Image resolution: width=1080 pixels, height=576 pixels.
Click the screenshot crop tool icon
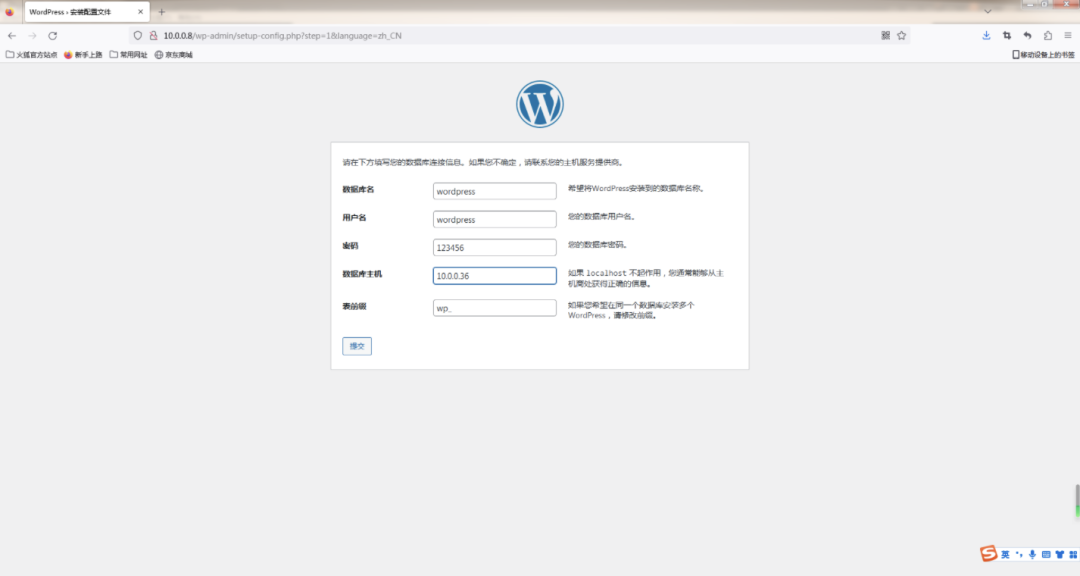click(x=1007, y=35)
